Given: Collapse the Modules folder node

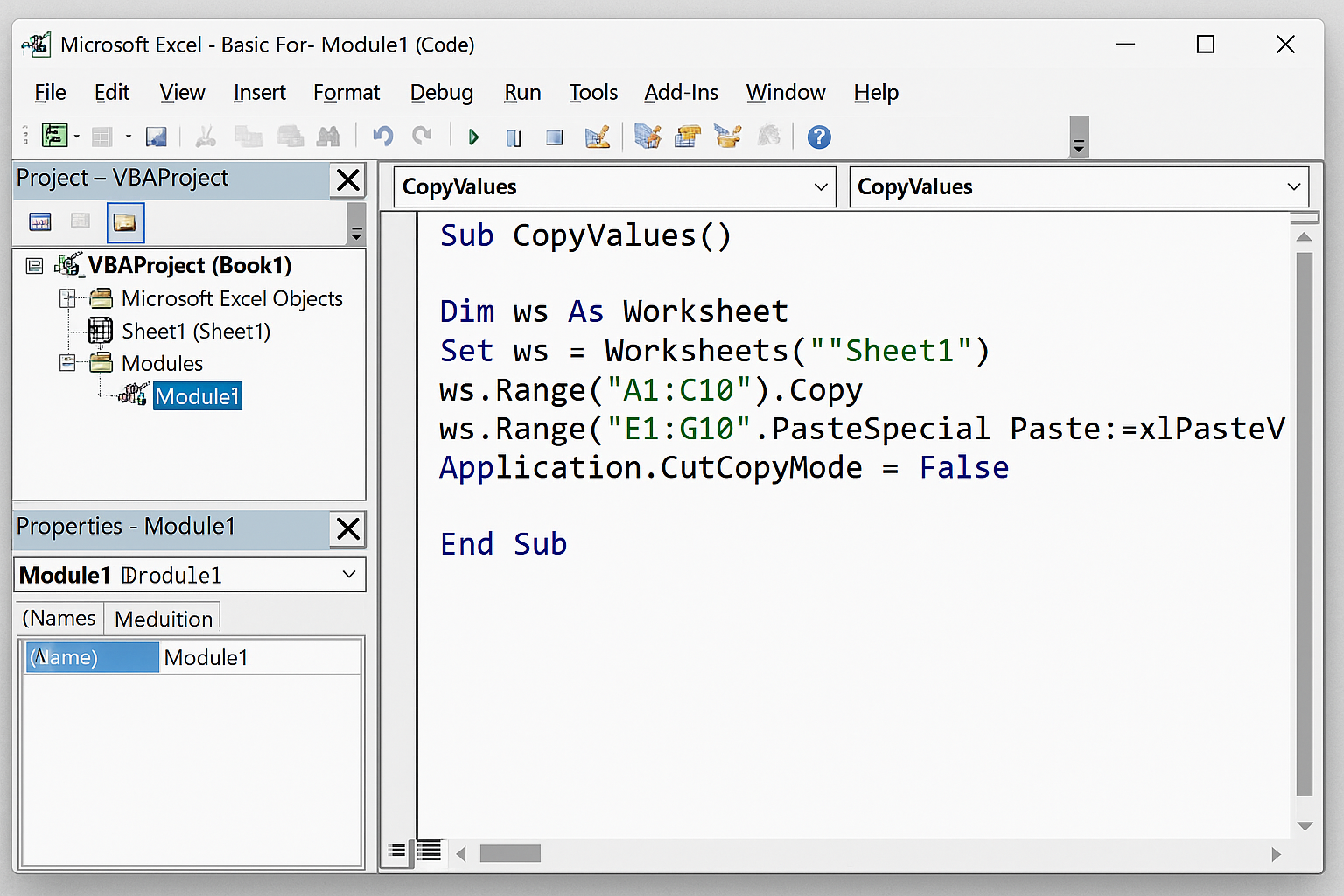Looking at the screenshot, I should 67,363.
